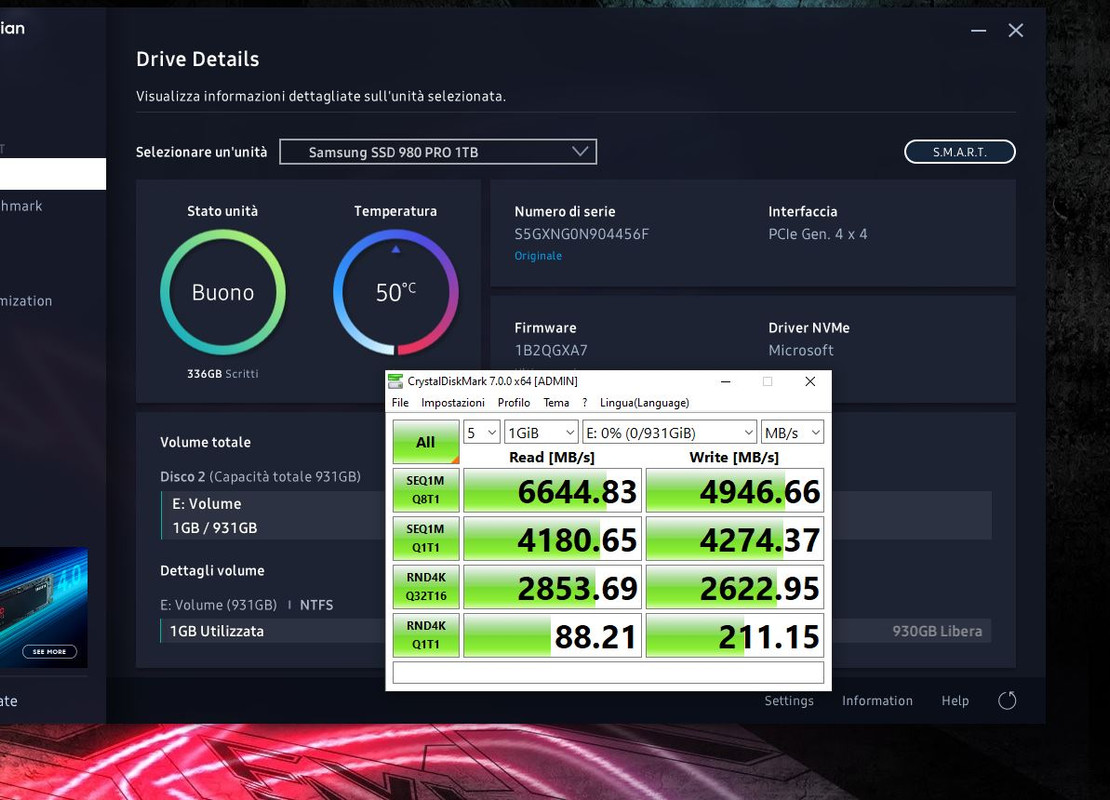Click the 4180.65 read result

[x=552, y=539]
